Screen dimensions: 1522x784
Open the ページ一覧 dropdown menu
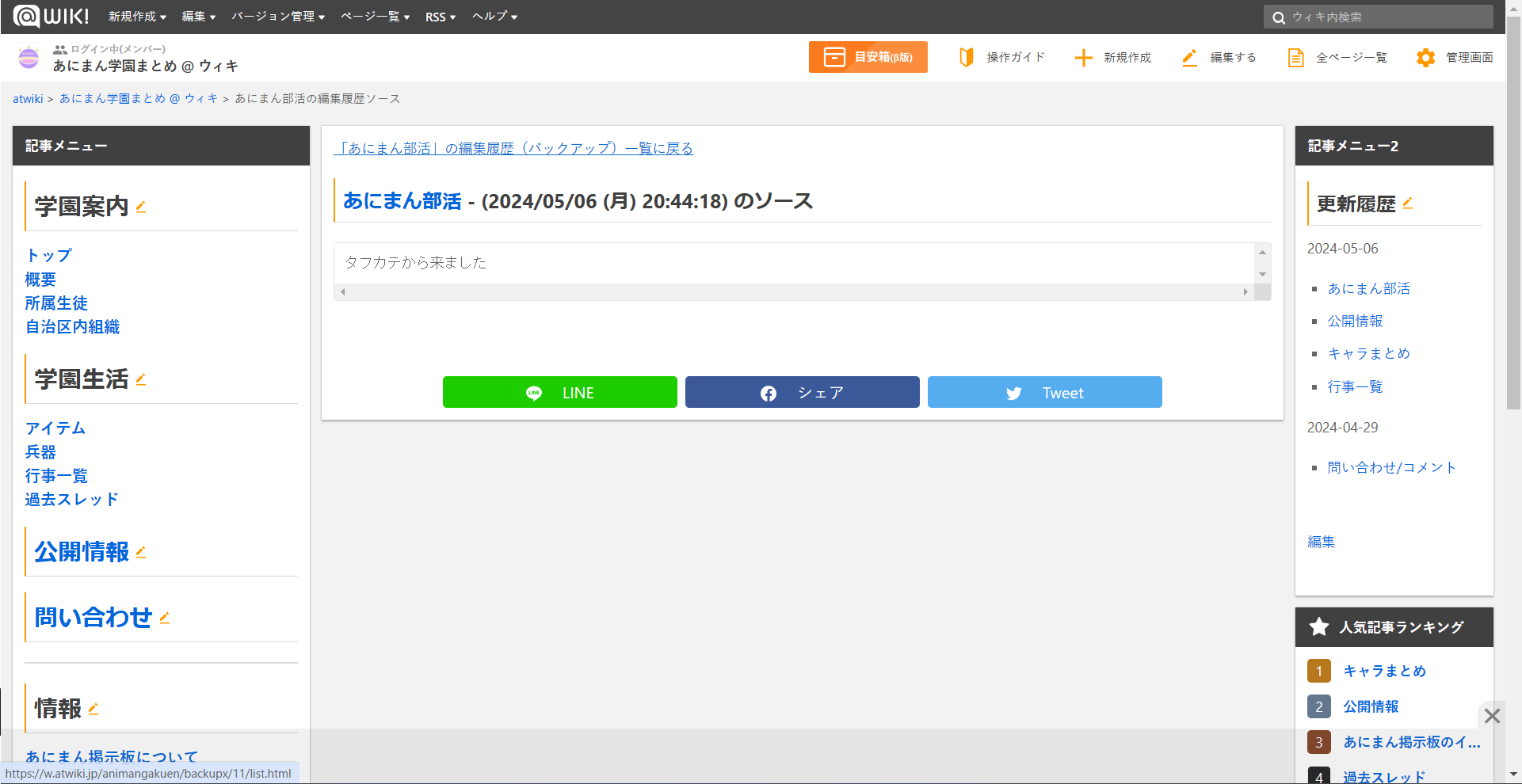click(375, 17)
